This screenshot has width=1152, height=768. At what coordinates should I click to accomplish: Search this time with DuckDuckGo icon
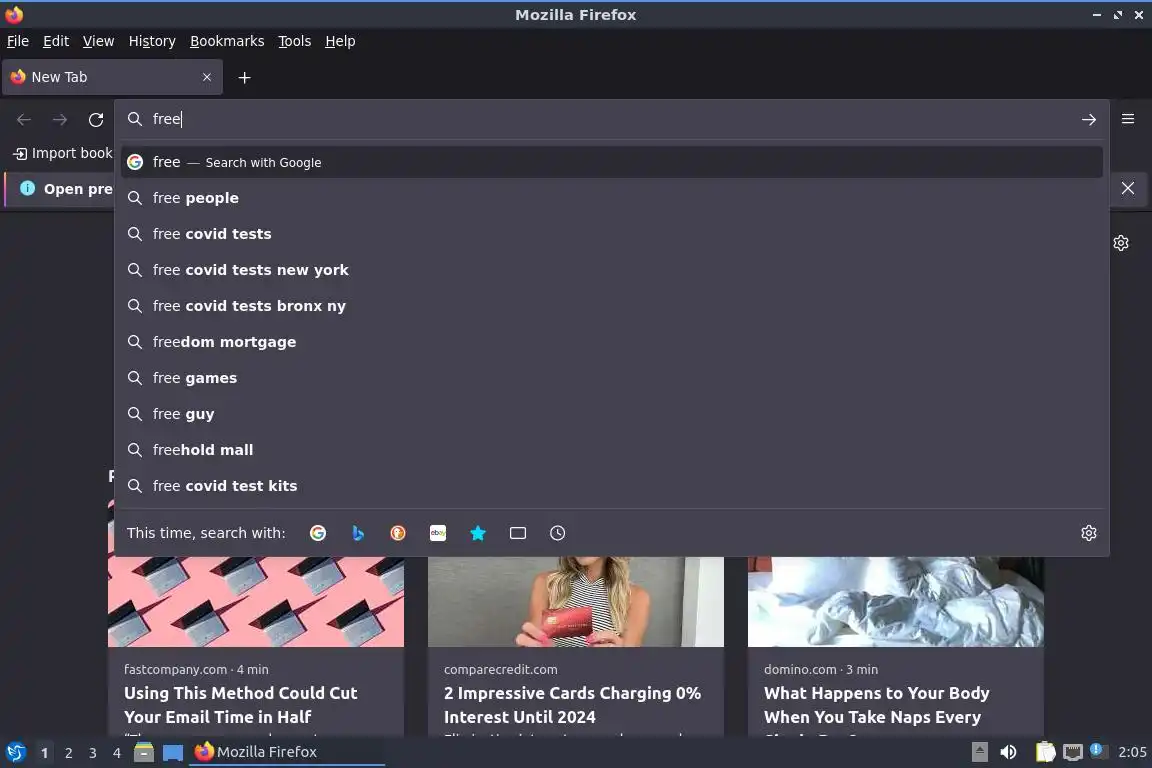click(397, 533)
